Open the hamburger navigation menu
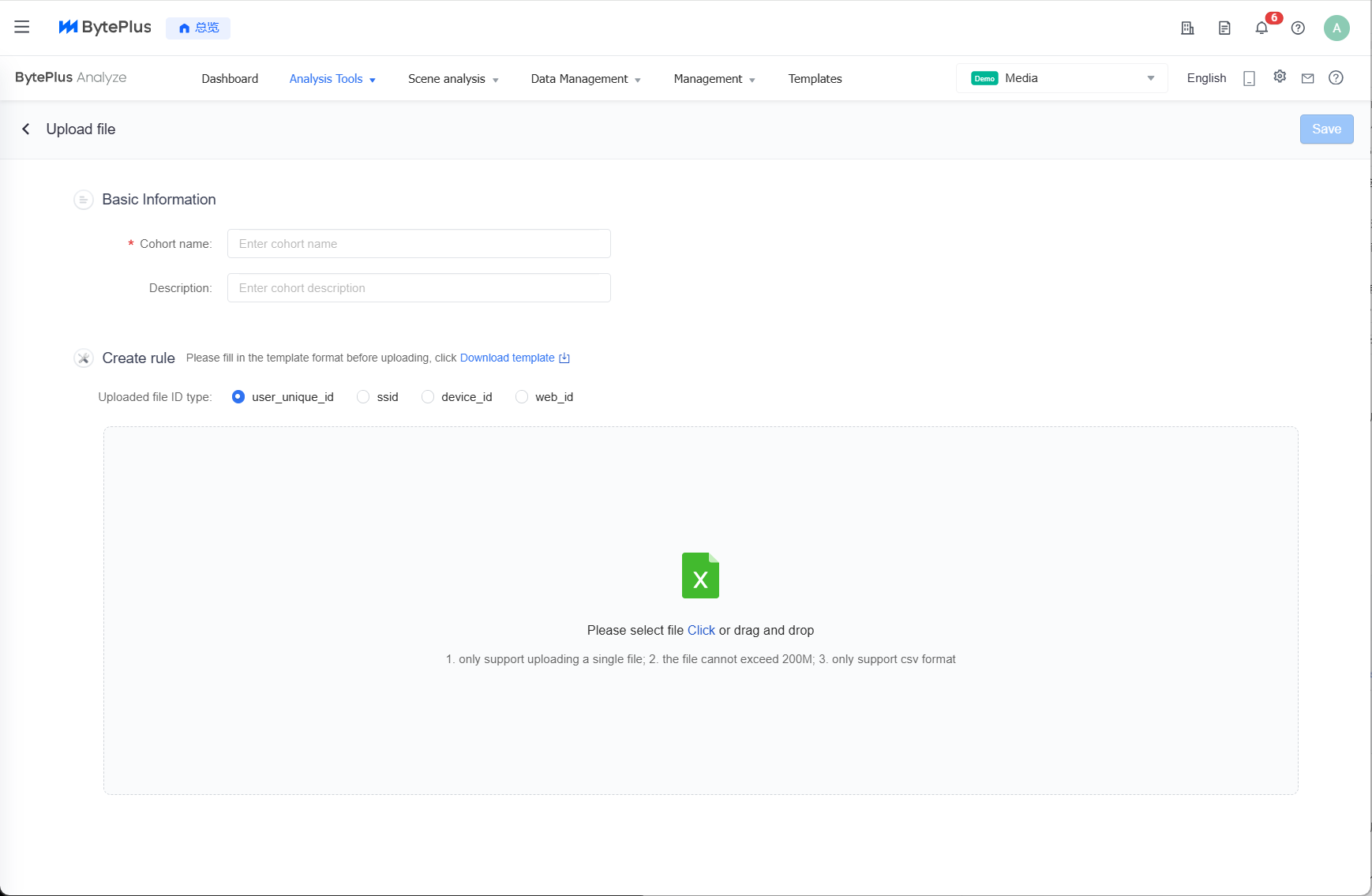 tap(22, 27)
